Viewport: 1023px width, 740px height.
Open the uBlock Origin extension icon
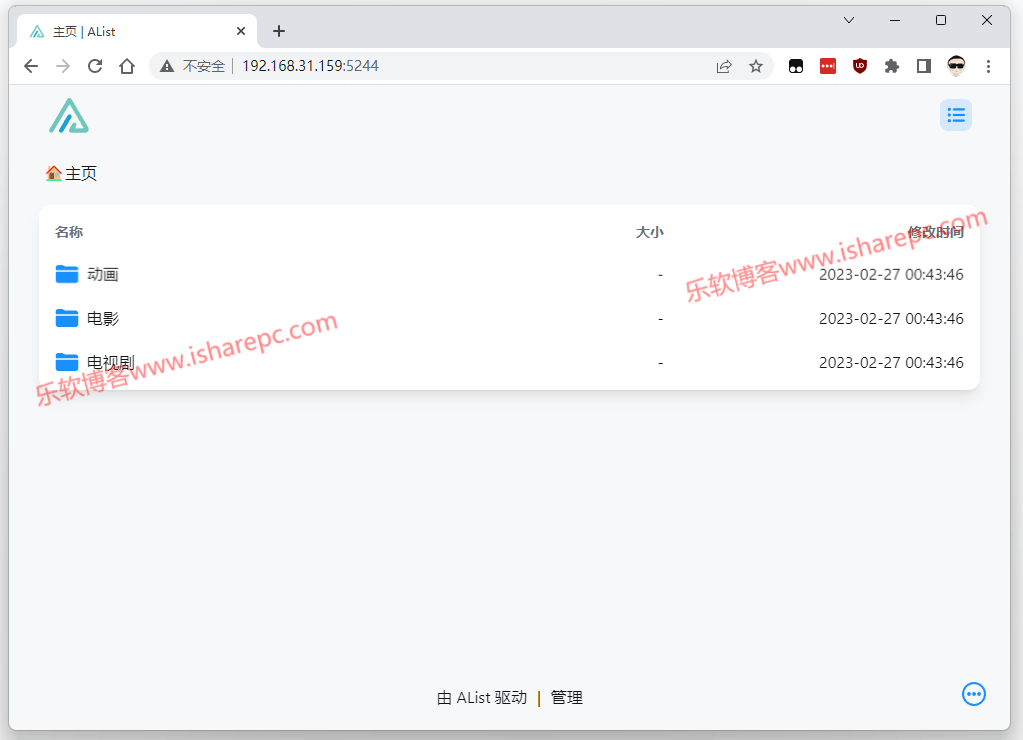point(860,66)
